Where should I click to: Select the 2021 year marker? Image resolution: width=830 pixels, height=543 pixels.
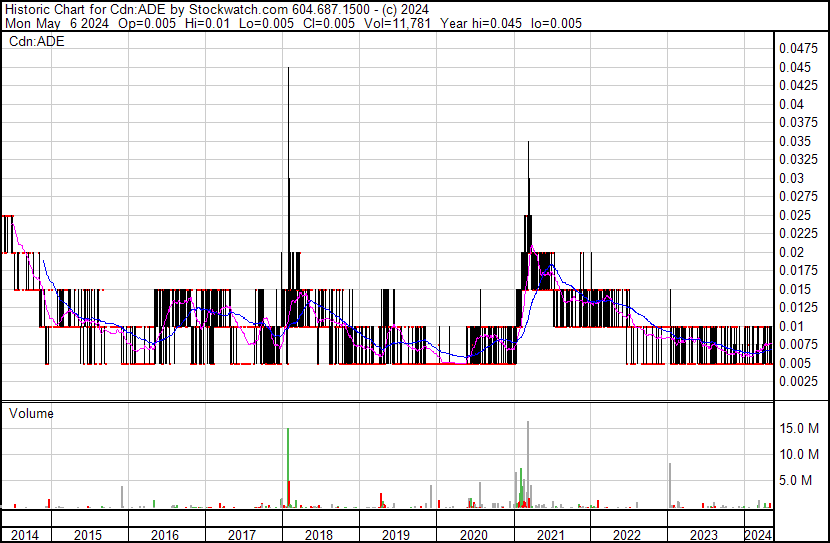(x=551, y=535)
